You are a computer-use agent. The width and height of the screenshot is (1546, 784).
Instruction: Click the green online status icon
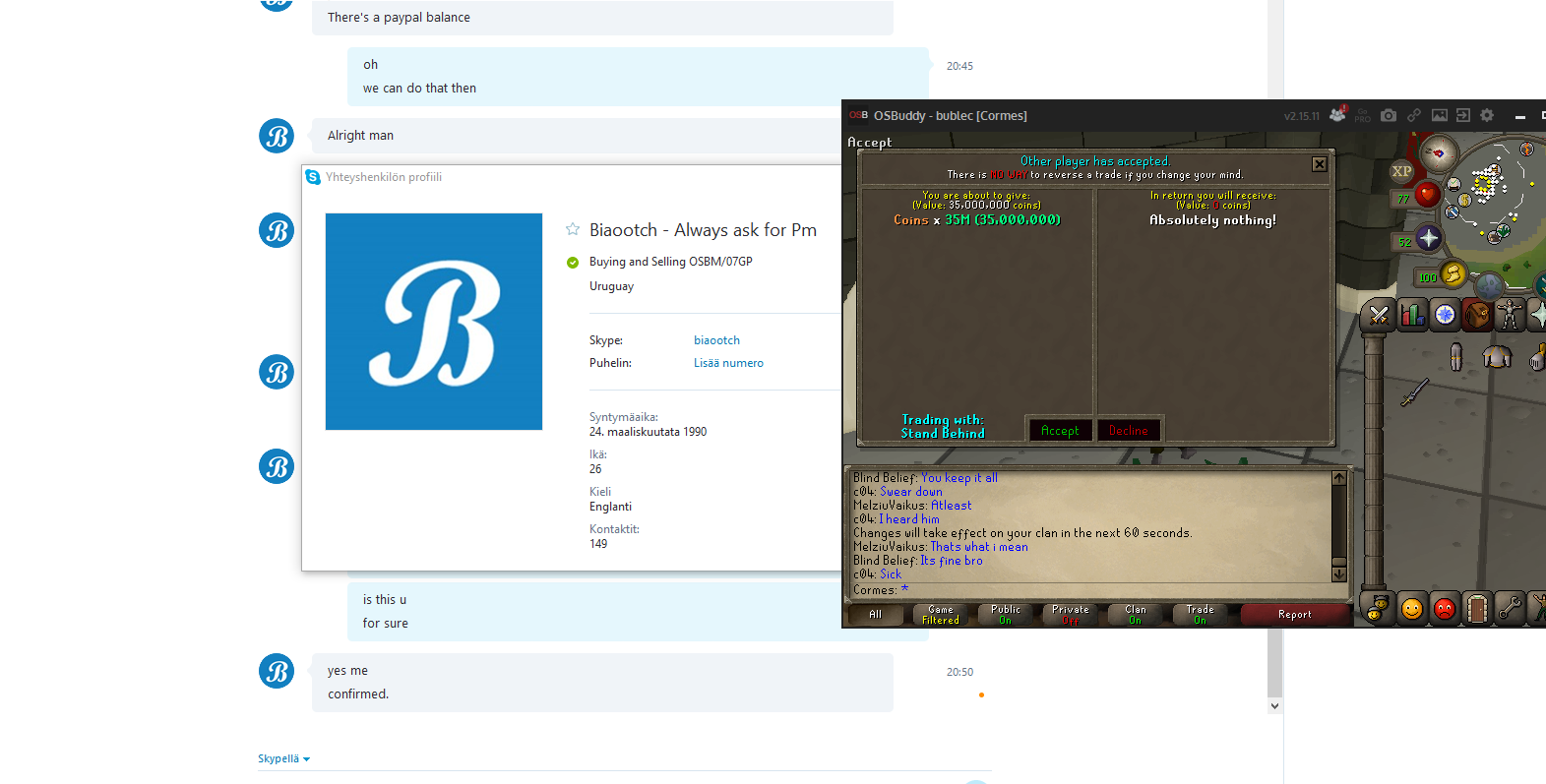click(x=573, y=263)
